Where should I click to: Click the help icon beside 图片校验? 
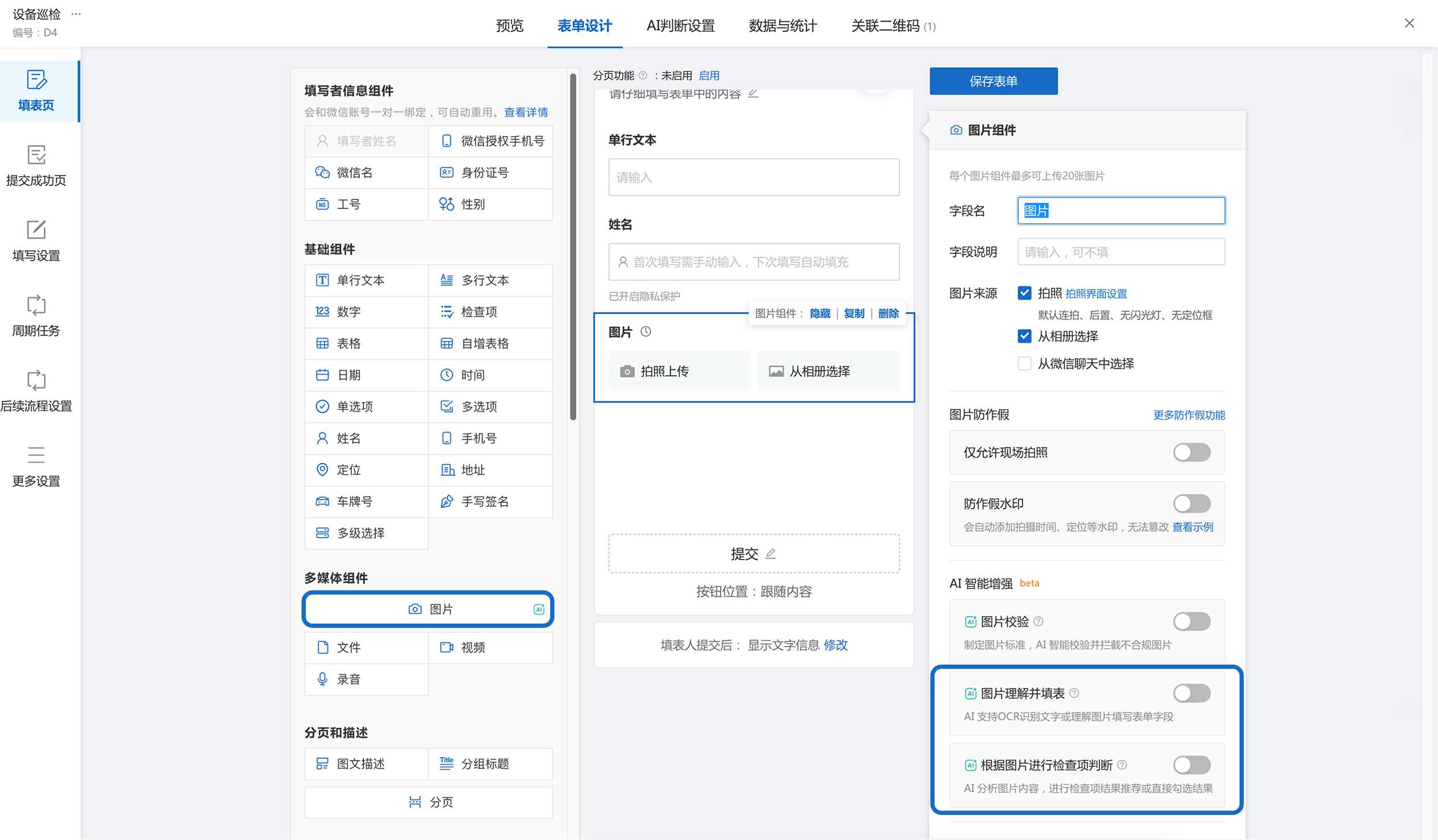click(1039, 621)
